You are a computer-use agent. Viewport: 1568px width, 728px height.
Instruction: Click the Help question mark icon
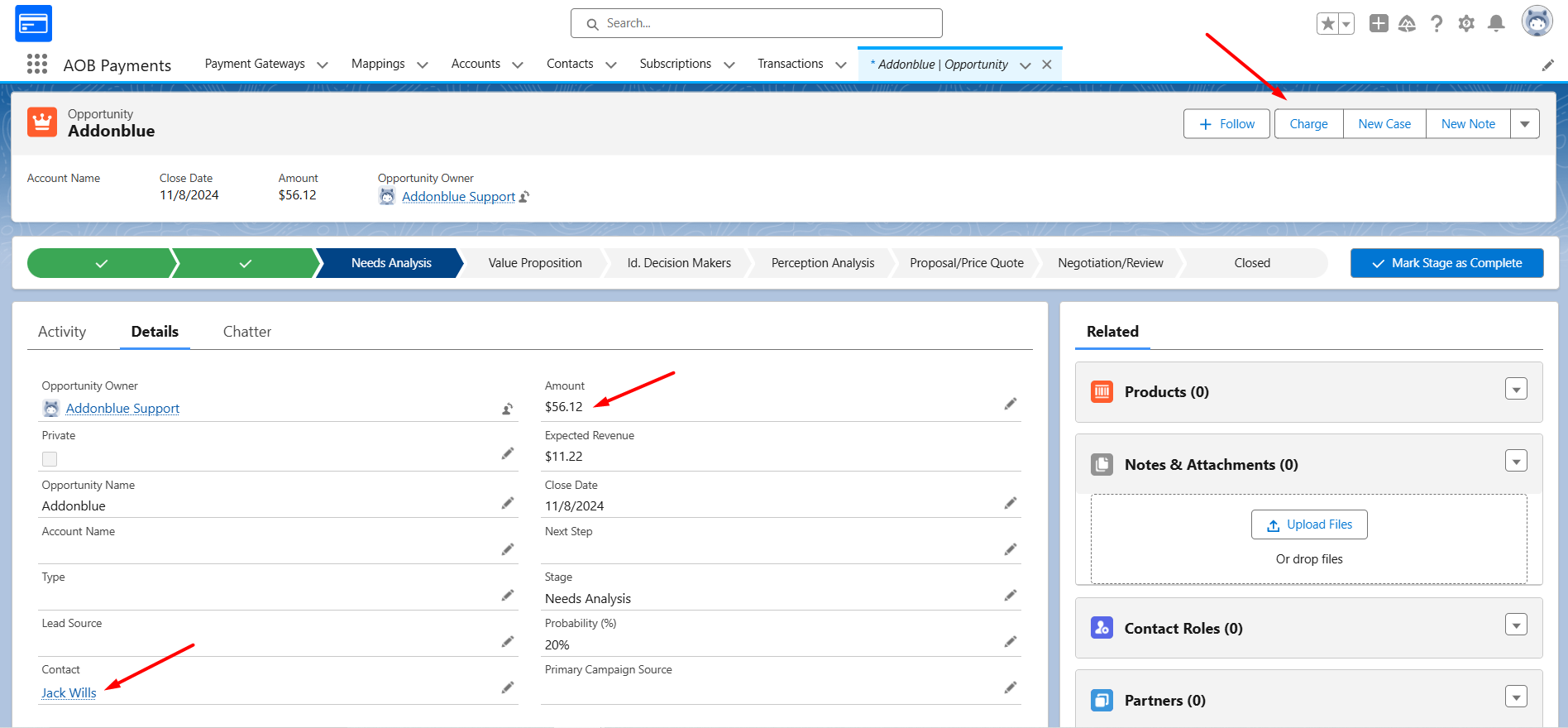click(x=1437, y=23)
